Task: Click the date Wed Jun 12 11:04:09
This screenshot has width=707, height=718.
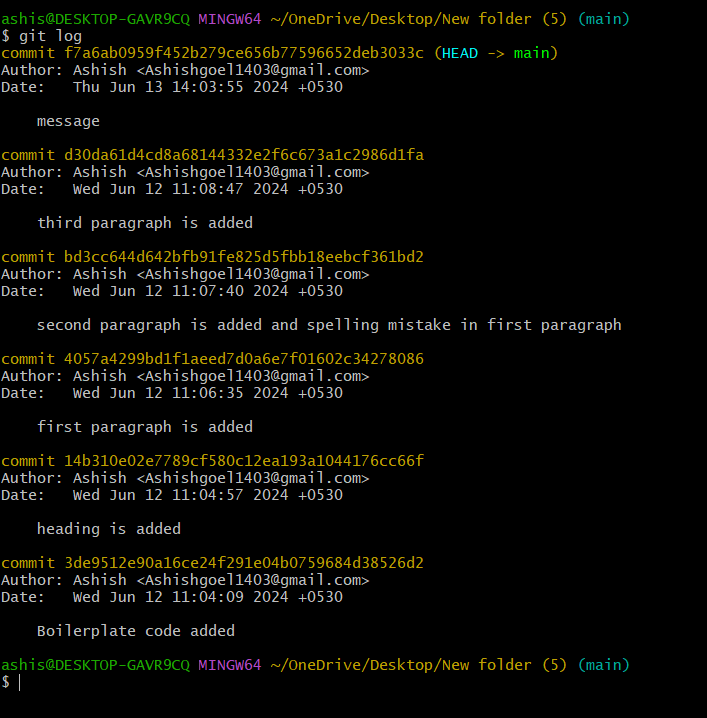Action: (207, 597)
